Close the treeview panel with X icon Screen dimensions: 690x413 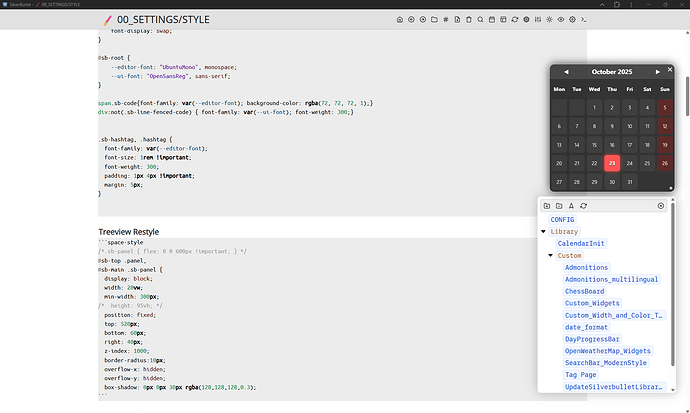click(661, 205)
